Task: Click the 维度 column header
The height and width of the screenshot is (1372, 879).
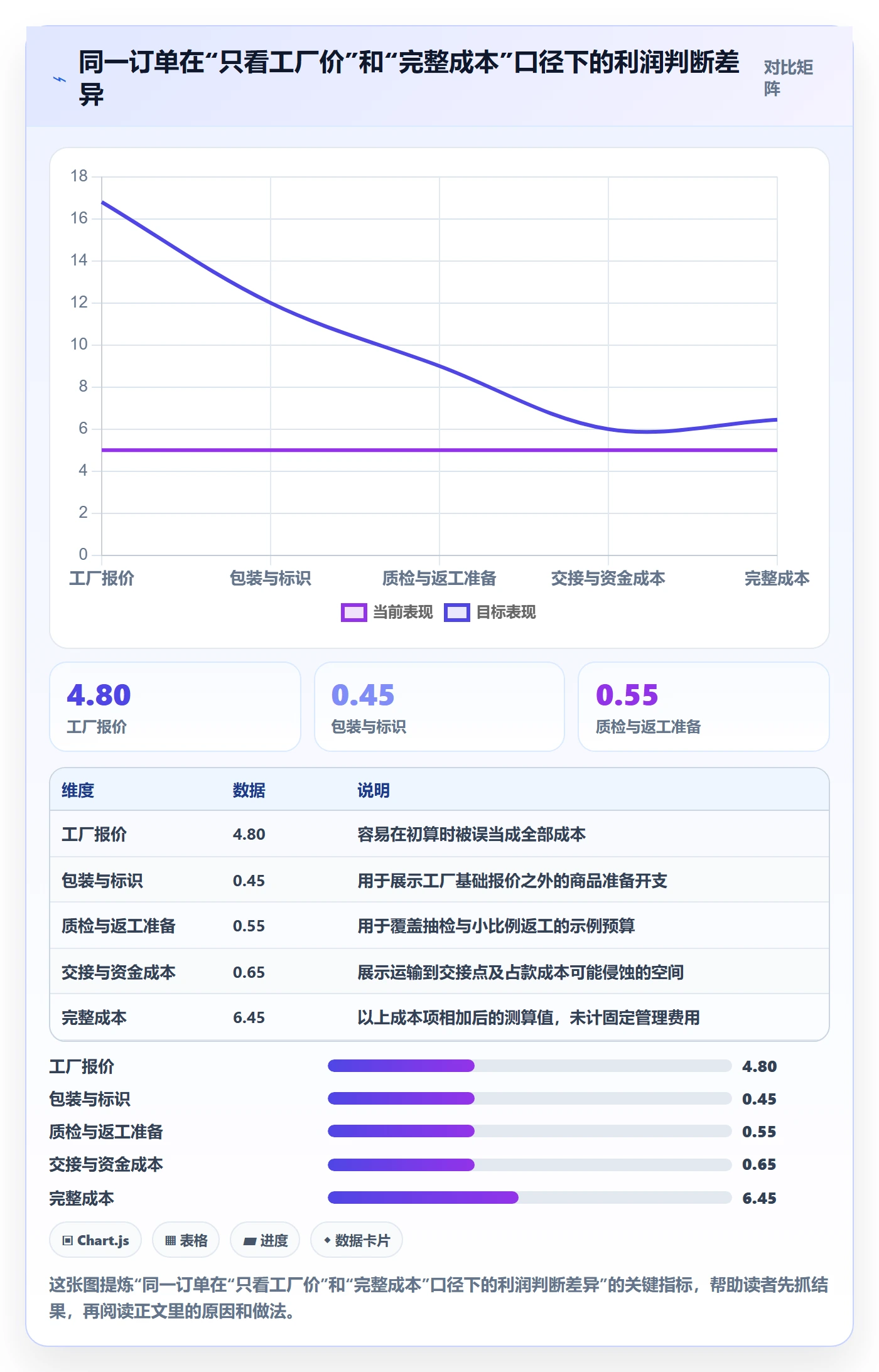Action: 78,790
